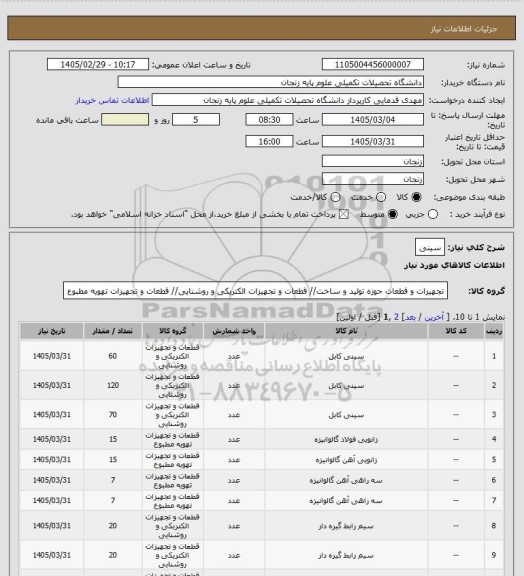Viewport: 524px width, 576px height.
Task: Click the group قطعات و تجهیزات تهویه مطبوع in row 7
Action: coord(172,501)
